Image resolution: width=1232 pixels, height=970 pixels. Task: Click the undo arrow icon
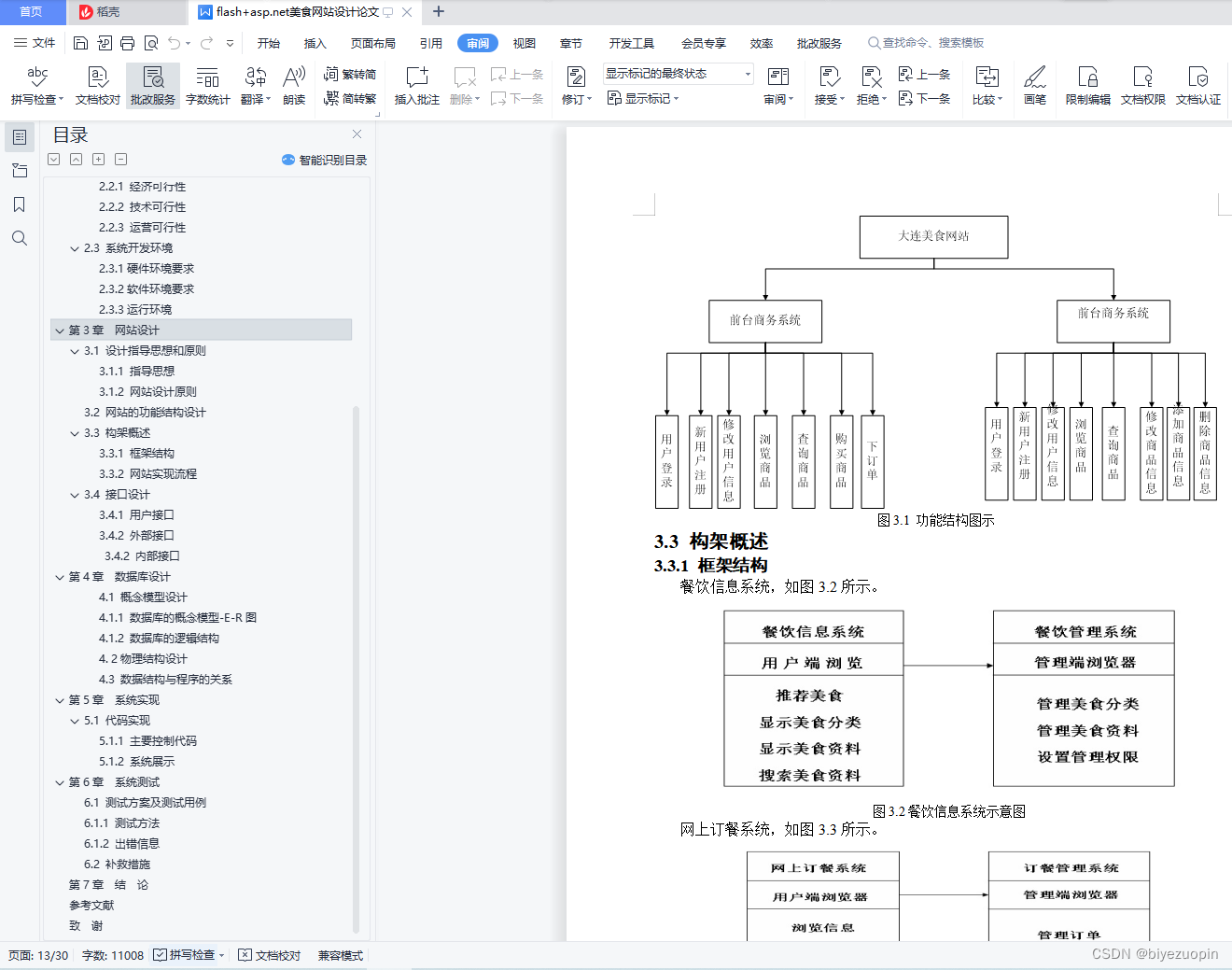pyautogui.click(x=174, y=43)
